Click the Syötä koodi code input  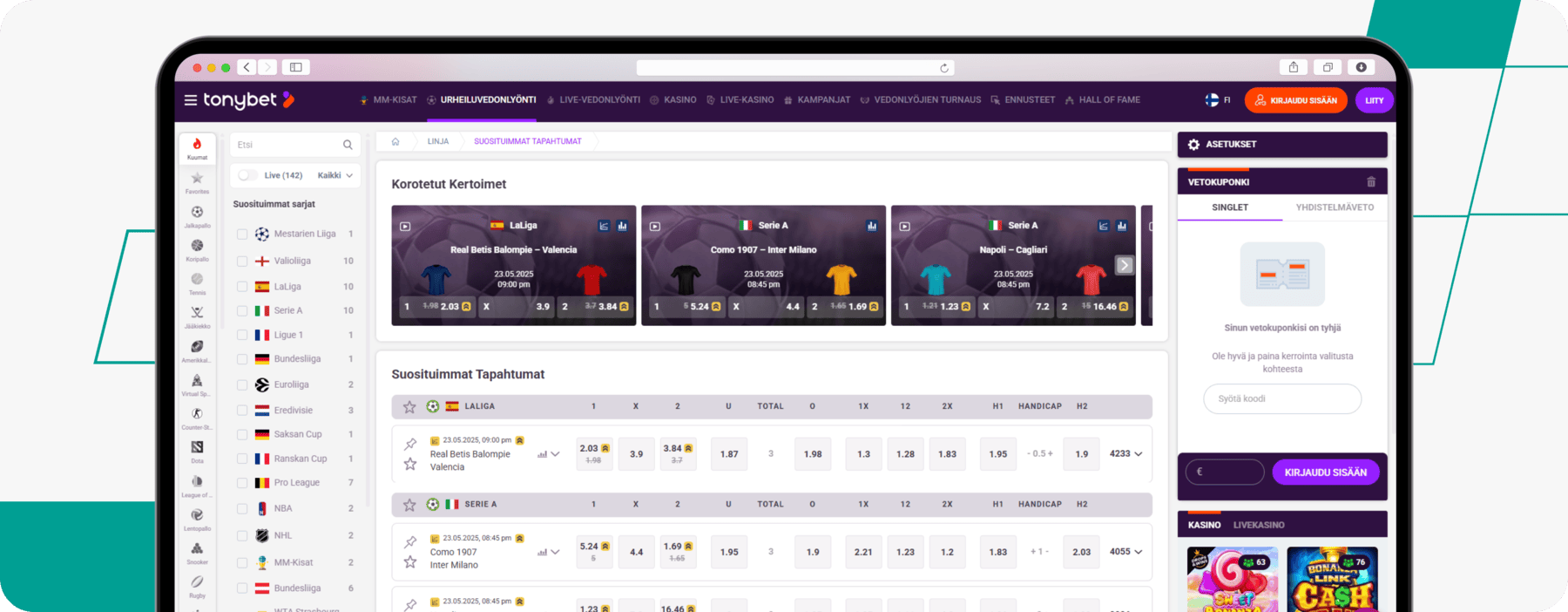click(x=1282, y=399)
